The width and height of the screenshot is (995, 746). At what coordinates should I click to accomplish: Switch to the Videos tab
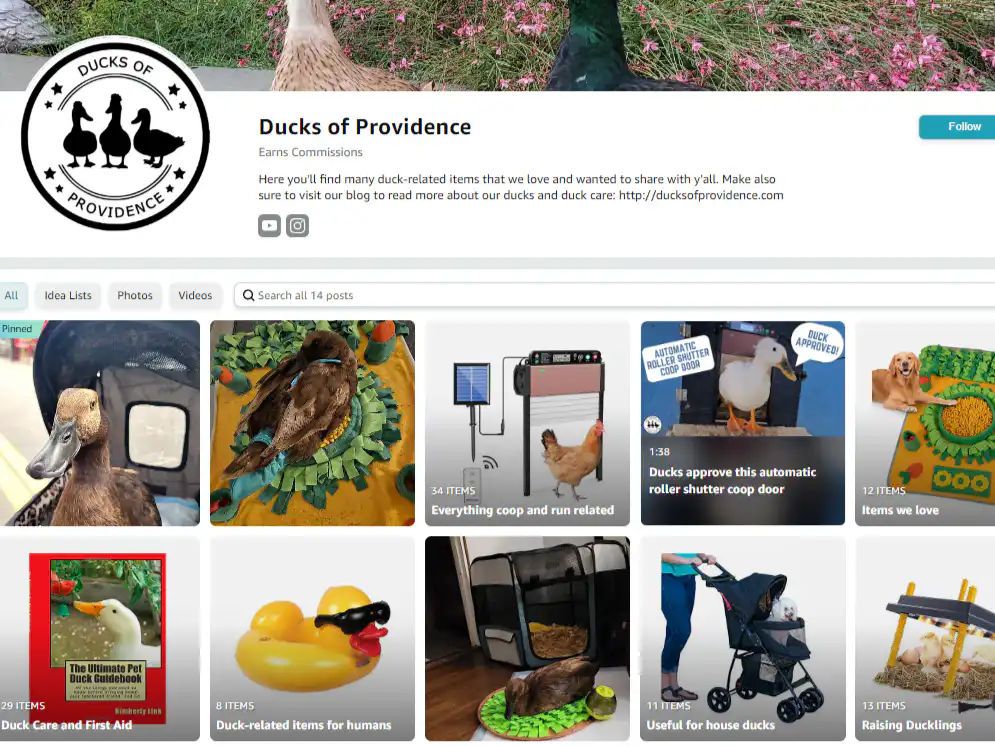(x=195, y=296)
